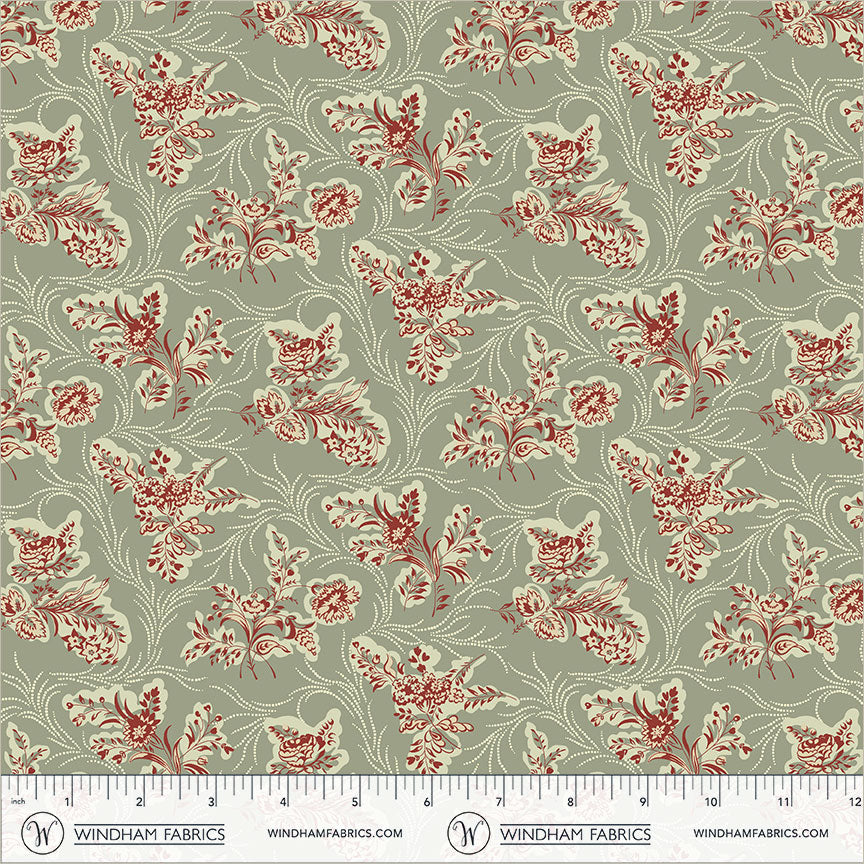864x864 pixels.
Task: Click the number 2 on the ruler
Action: (139, 803)
